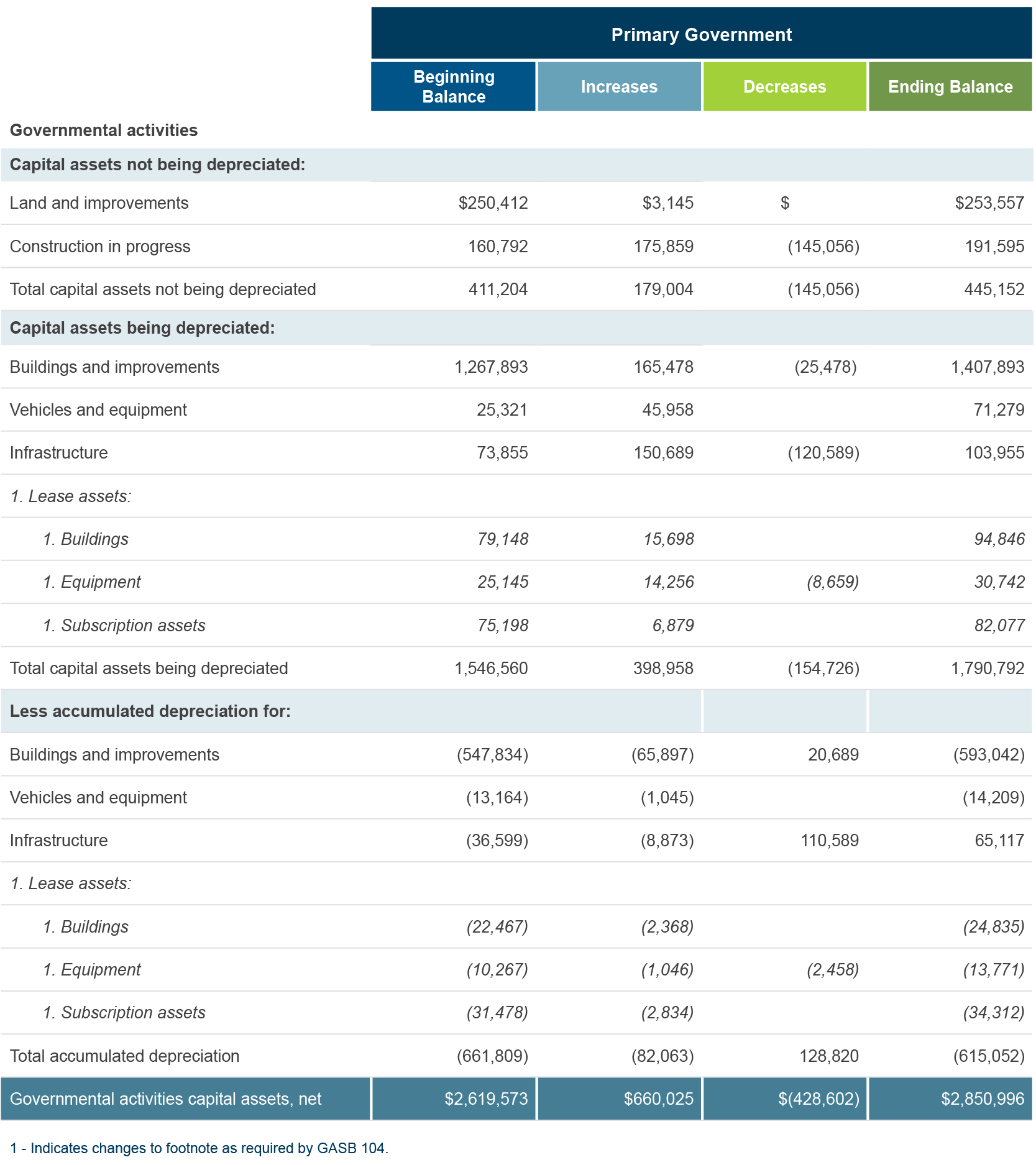Click the Land and improvements row label
1036x1165 pixels.
[x=99, y=203]
